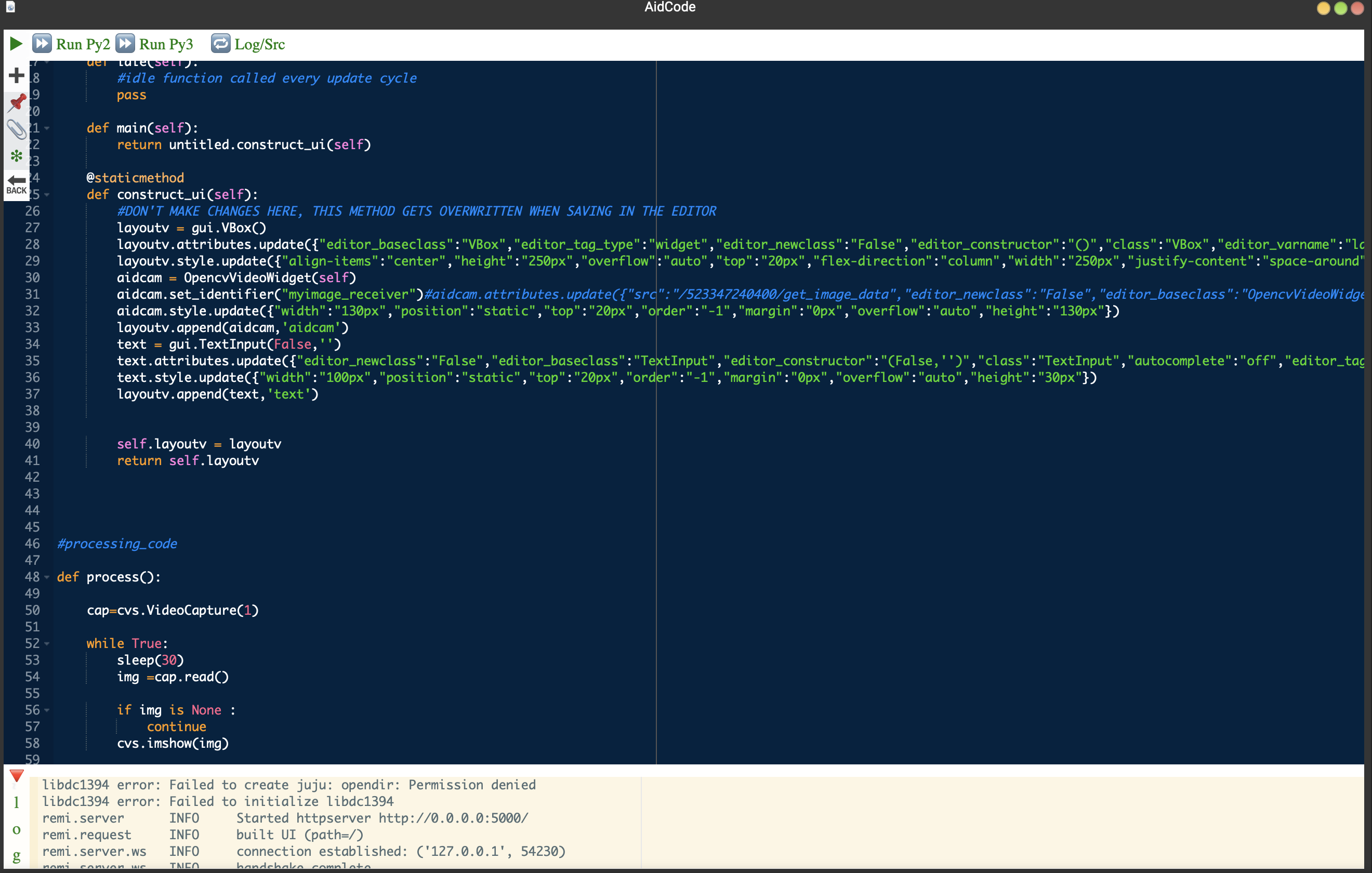Click the Run Py3 fast-forward icon
The image size is (1372, 873).
tap(125, 43)
